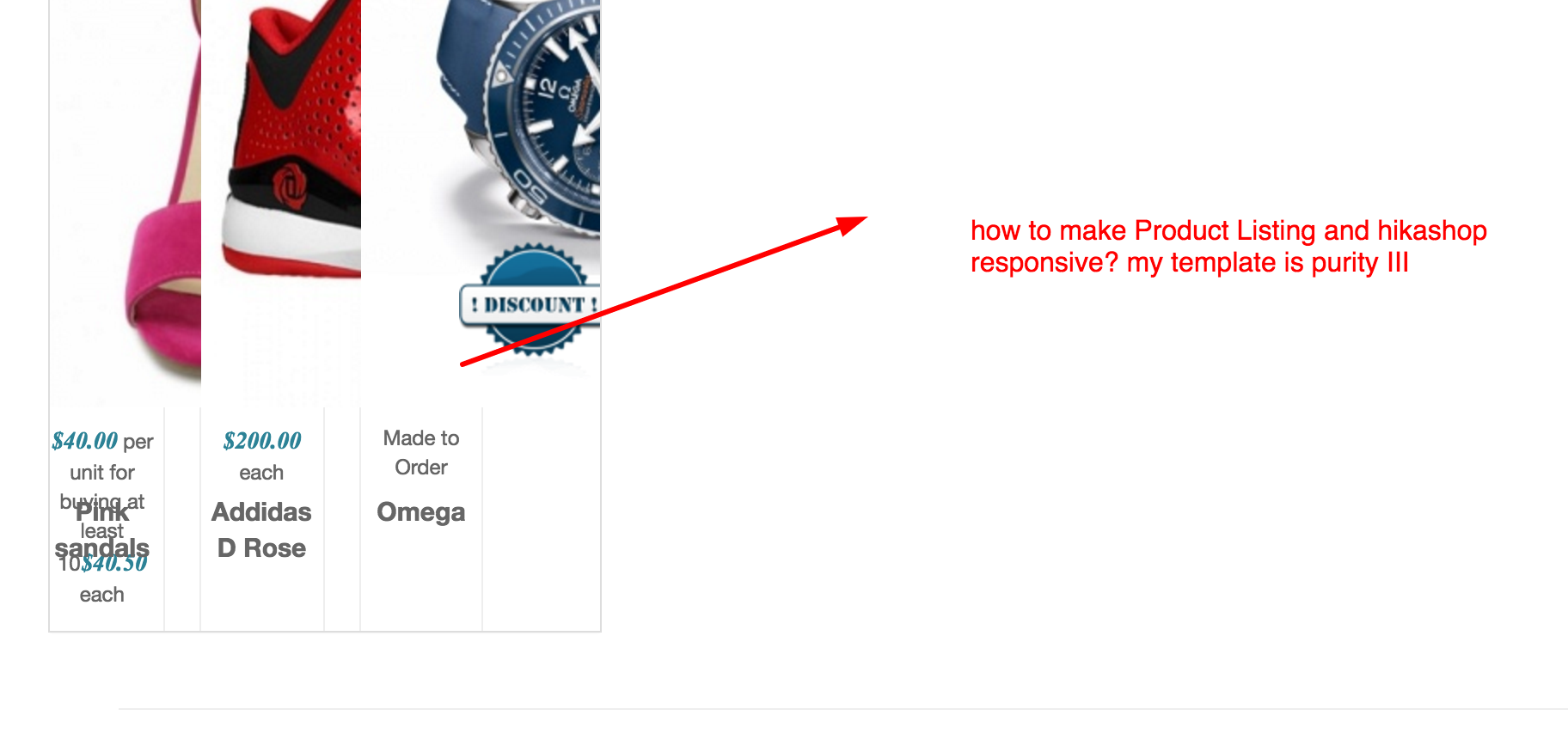1568x746 pixels.
Task: Open the Addidas D Rose product link
Action: (261, 530)
